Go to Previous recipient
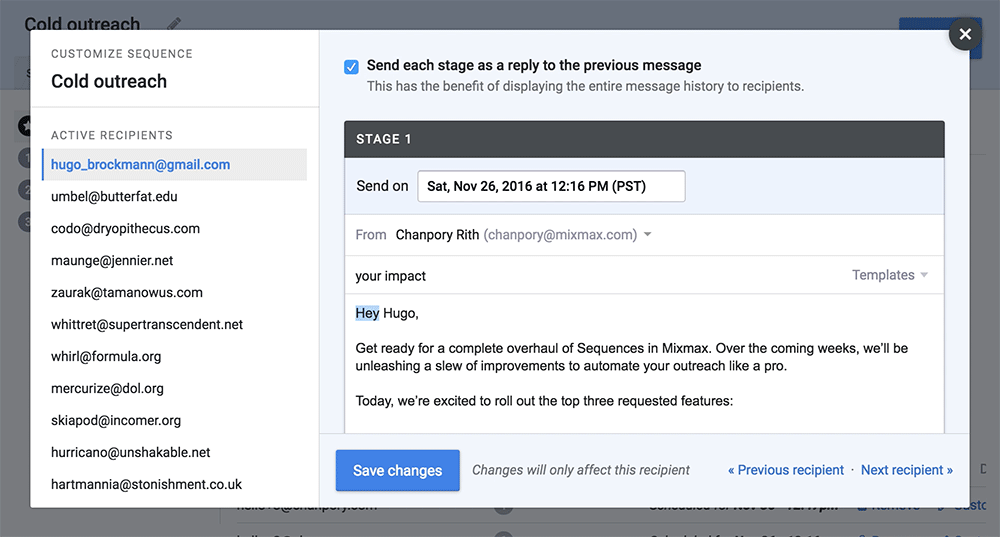 [786, 470]
